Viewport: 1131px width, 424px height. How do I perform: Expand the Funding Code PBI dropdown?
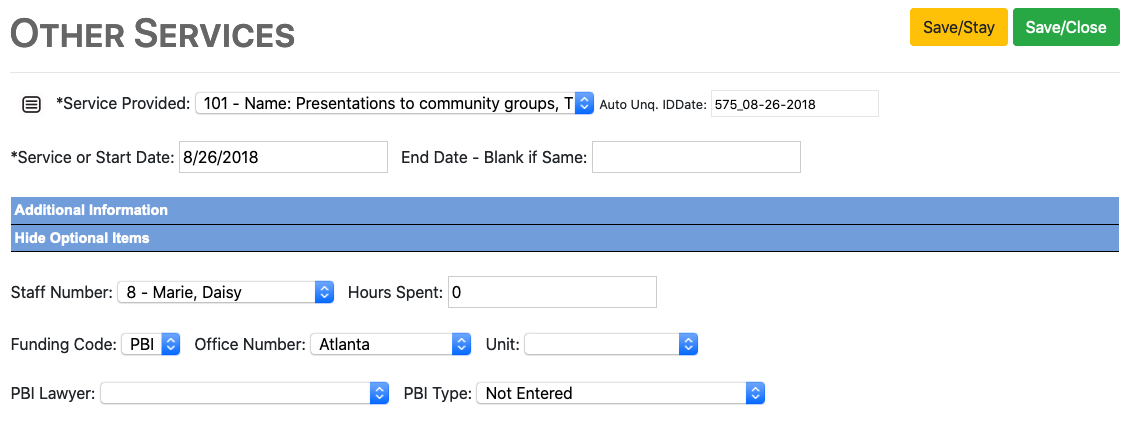click(150, 344)
